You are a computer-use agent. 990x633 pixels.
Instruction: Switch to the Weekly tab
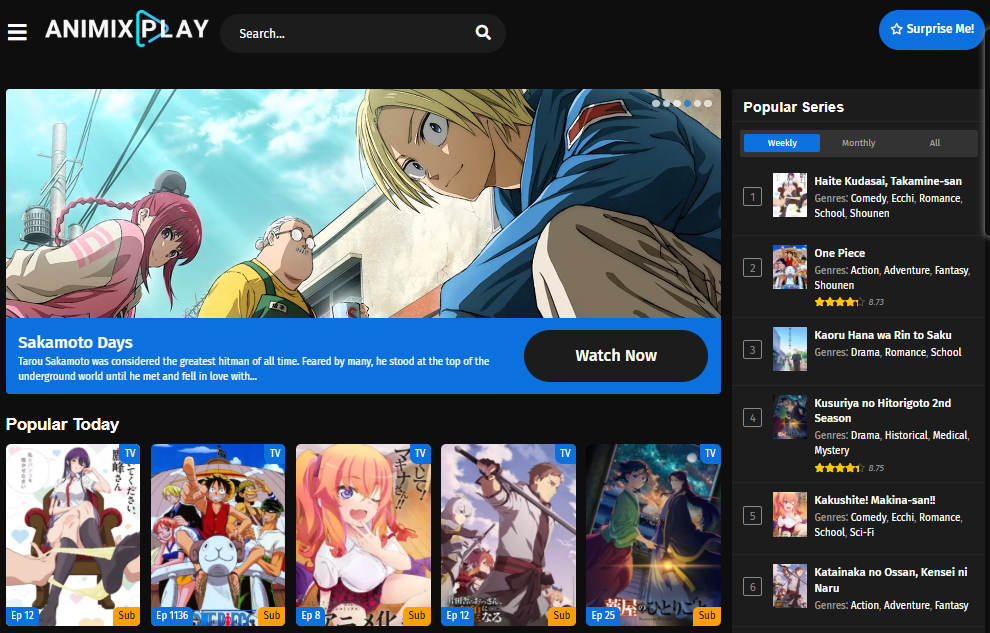click(x=782, y=143)
